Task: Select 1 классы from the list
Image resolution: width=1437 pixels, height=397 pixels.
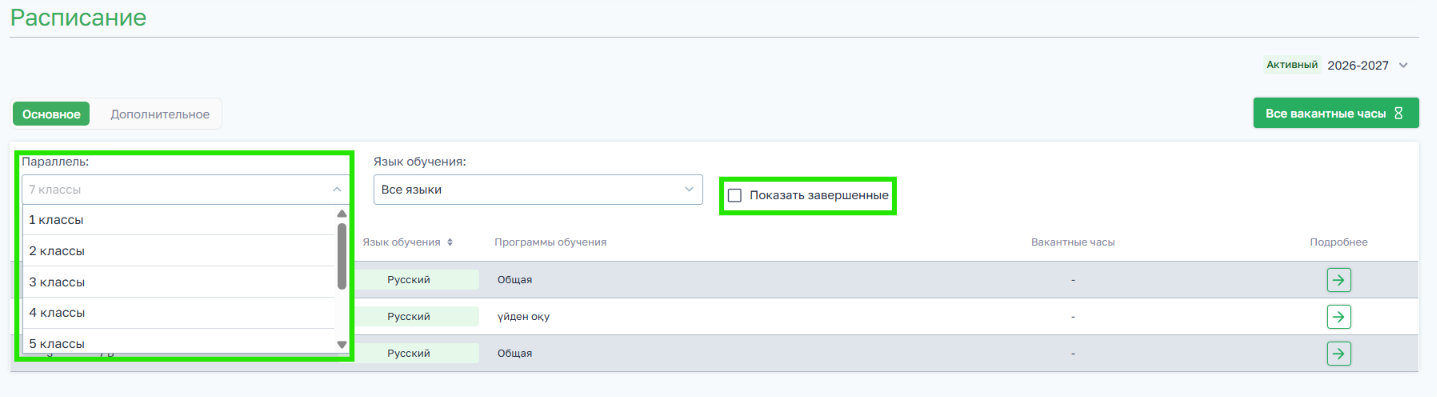Action: 178,220
